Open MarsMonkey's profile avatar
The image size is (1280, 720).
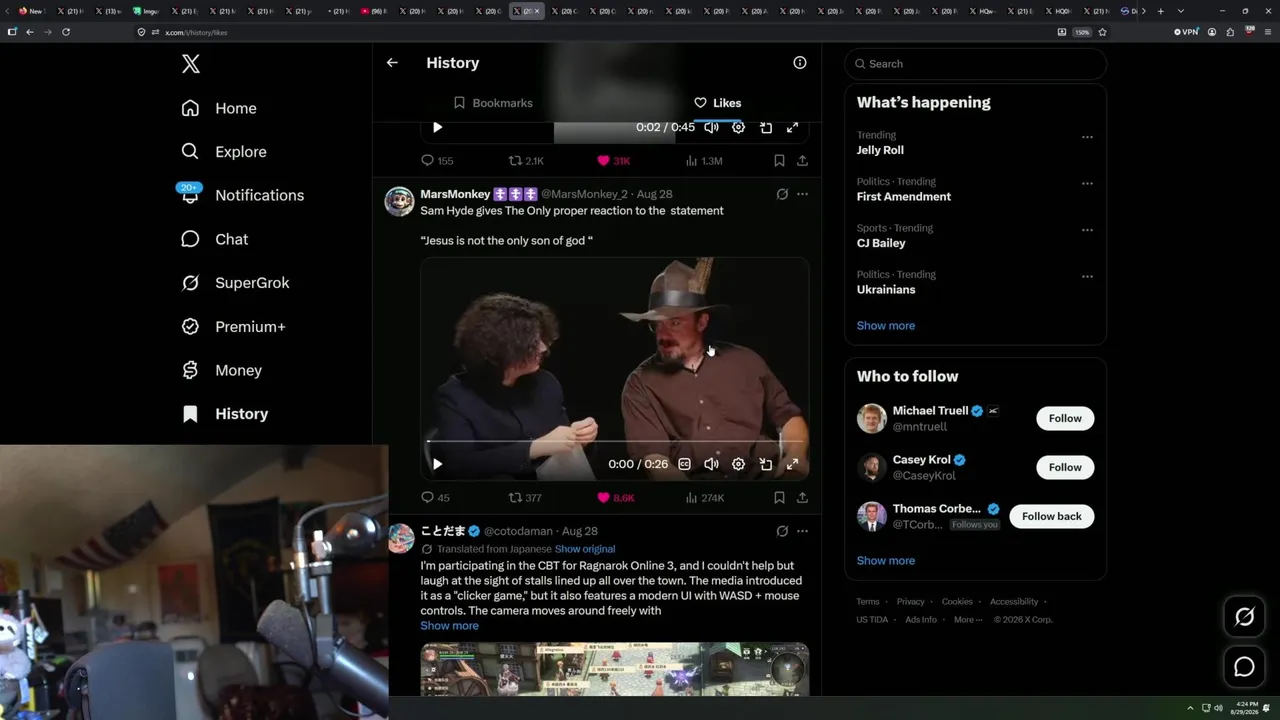coord(400,201)
